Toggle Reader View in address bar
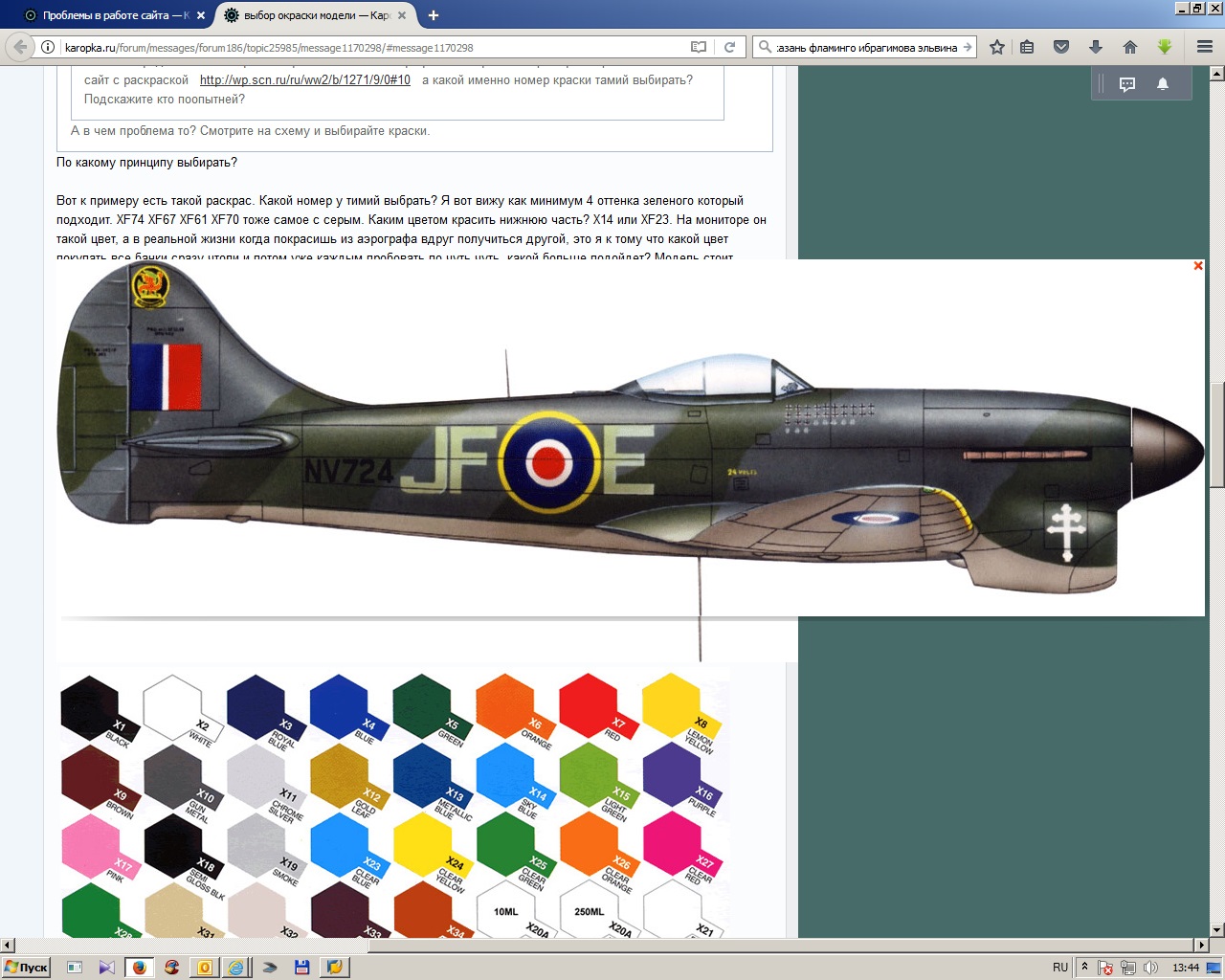This screenshot has height=980, width=1225. click(699, 47)
